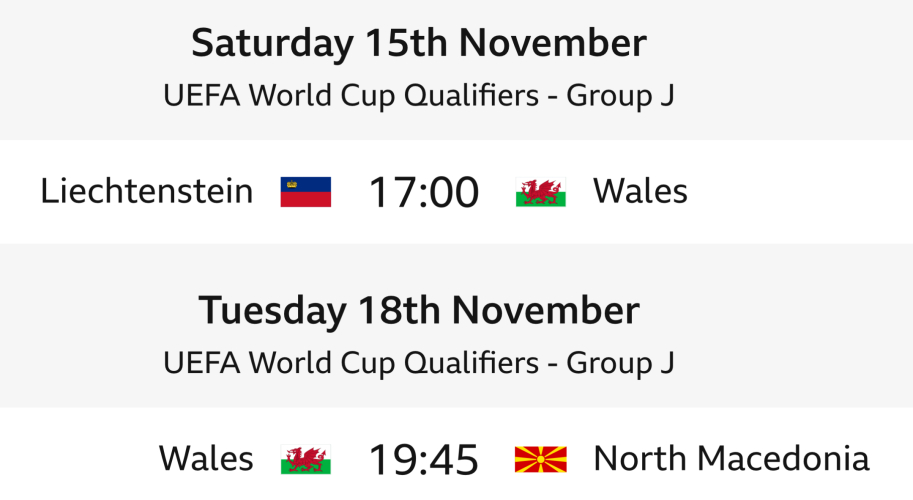The width and height of the screenshot is (913, 500).
Task: Open the North Macedonia team name
Action: pyautogui.click(x=731, y=459)
